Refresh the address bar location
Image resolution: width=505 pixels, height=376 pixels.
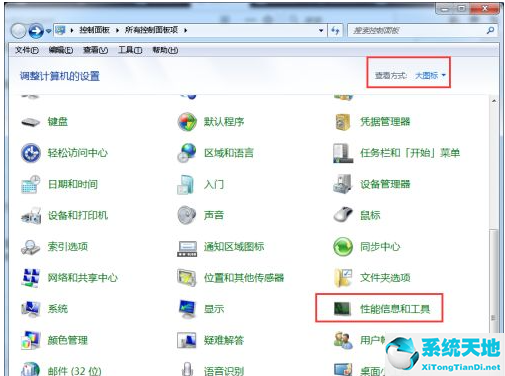pyautogui.click(x=335, y=31)
